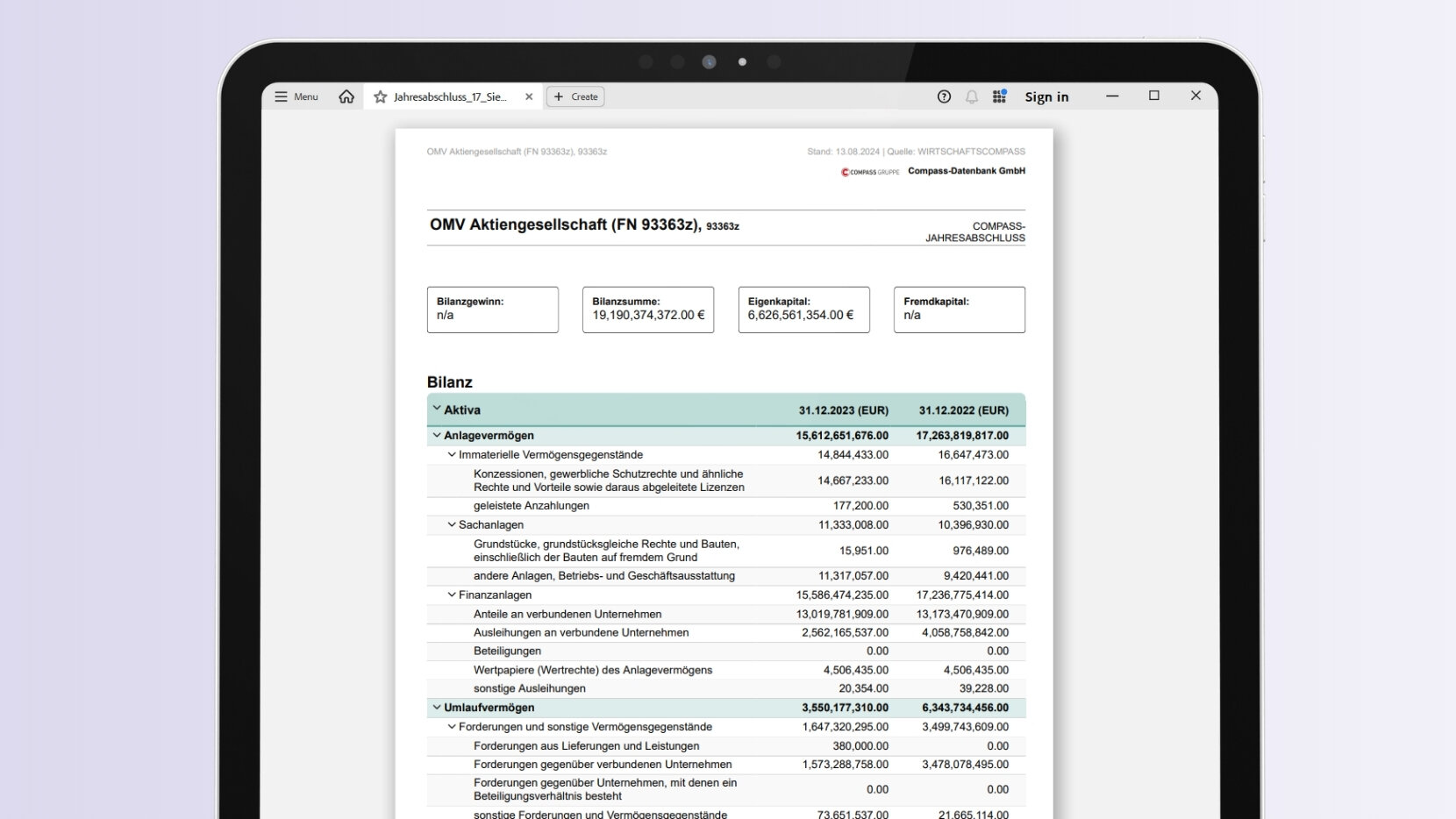Image resolution: width=1456 pixels, height=819 pixels.
Task: Click value 13,019,781,909.00
Action: (842, 615)
